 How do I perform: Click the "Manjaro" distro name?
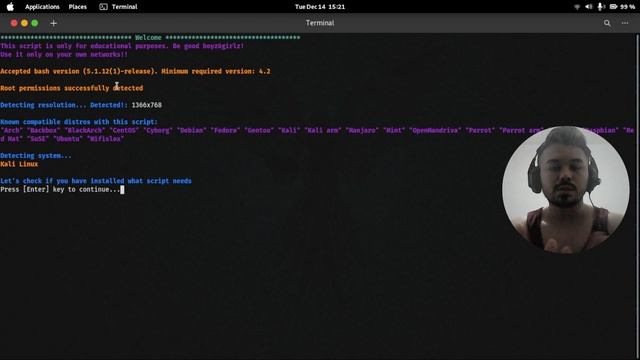coord(362,131)
